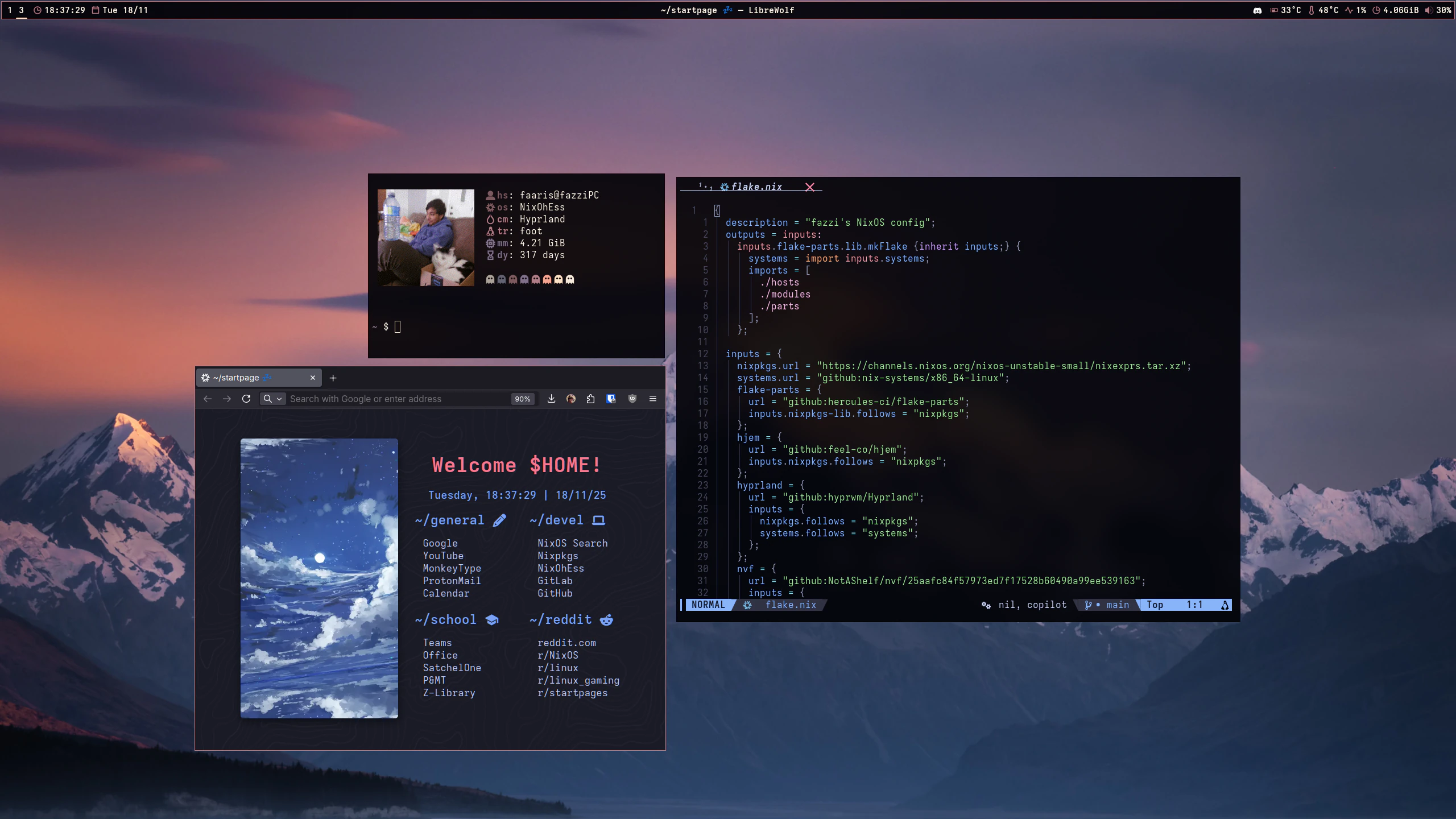Open the search engine dropdown chevron
1456x819 pixels.
click(278, 399)
